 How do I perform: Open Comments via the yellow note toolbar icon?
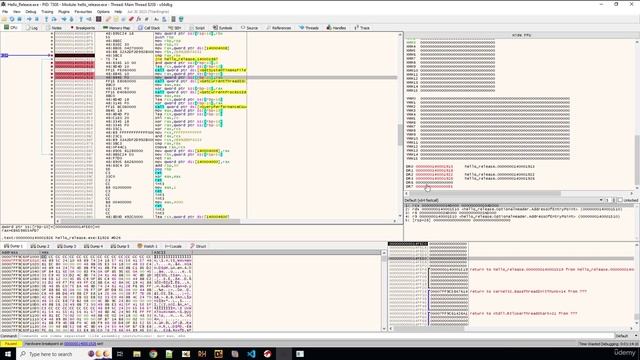(x=116, y=19)
